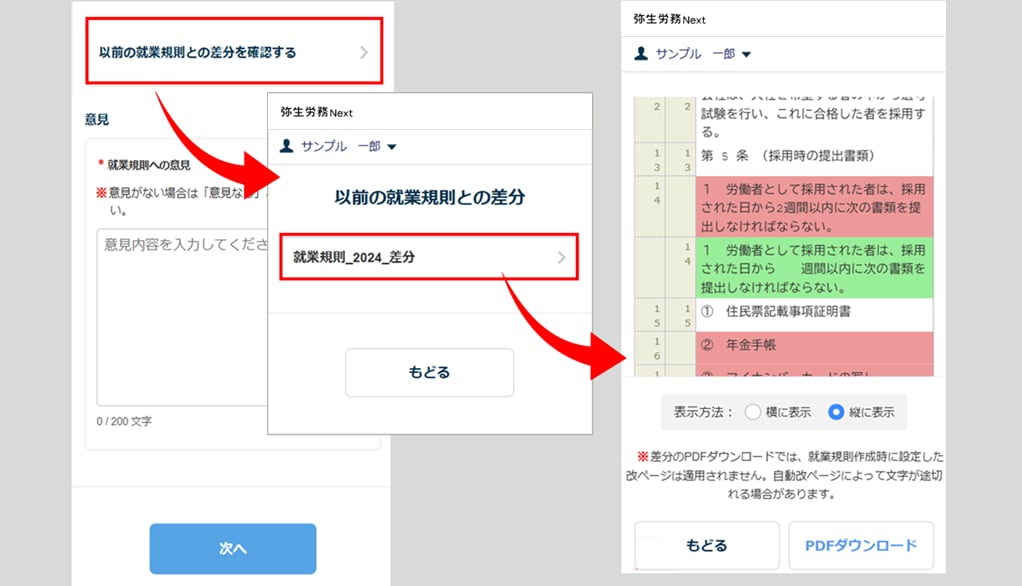Click the 住民票記載事項証明書 diff row
Screen dimensions: 1022x586
click(x=814, y=312)
